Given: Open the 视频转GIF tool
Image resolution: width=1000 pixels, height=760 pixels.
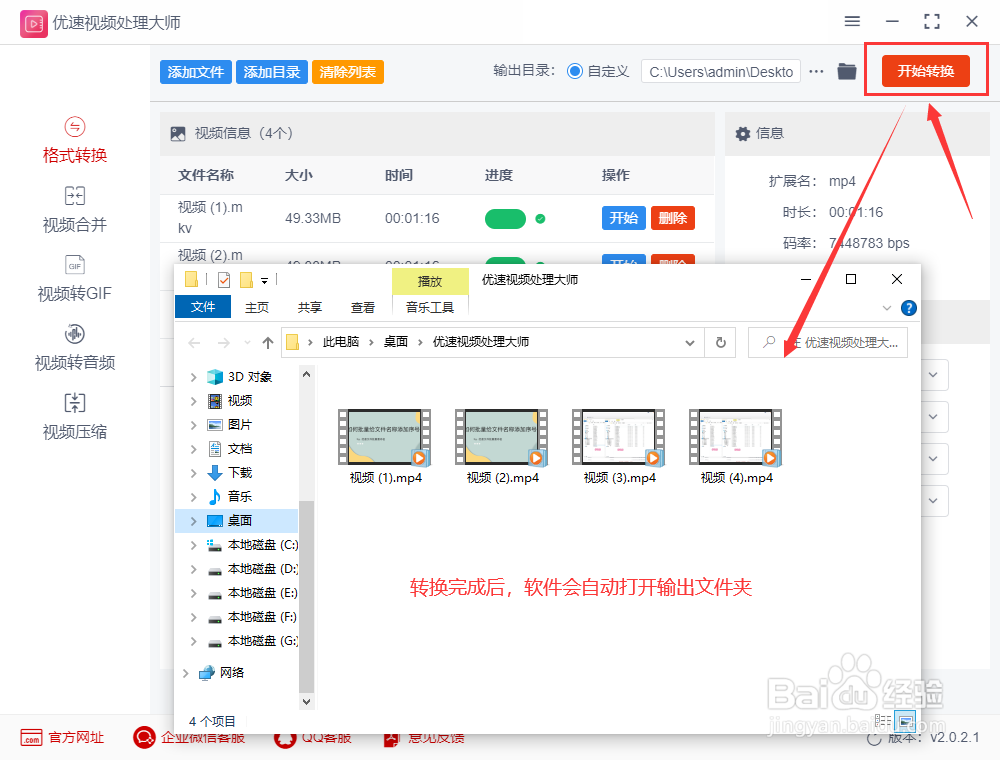Looking at the screenshot, I should pos(74,280).
